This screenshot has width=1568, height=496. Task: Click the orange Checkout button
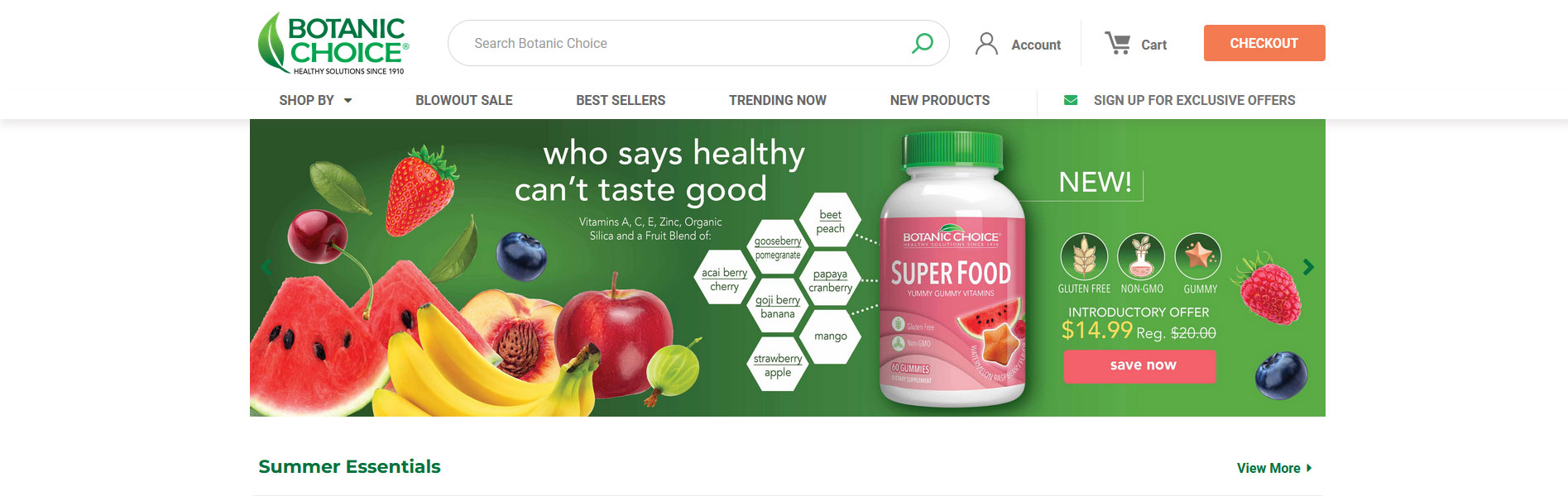(1264, 43)
